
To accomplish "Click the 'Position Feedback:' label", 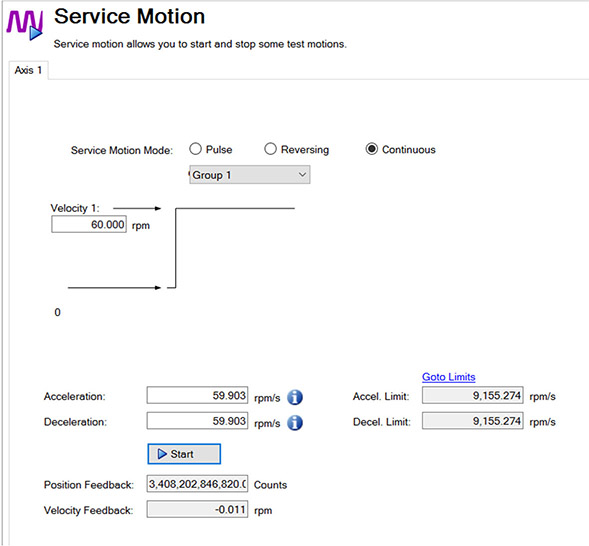I will 89,485.
